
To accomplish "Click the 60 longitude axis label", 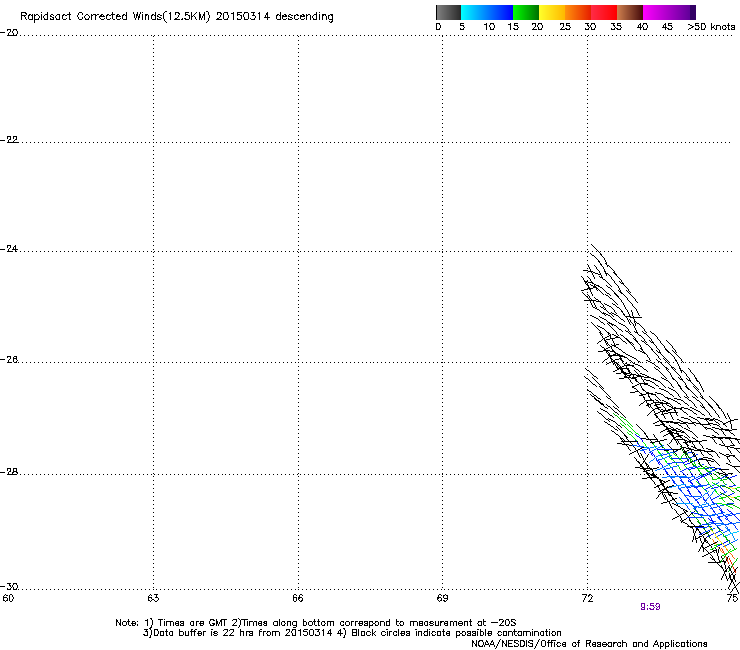I will (x=8, y=599).
